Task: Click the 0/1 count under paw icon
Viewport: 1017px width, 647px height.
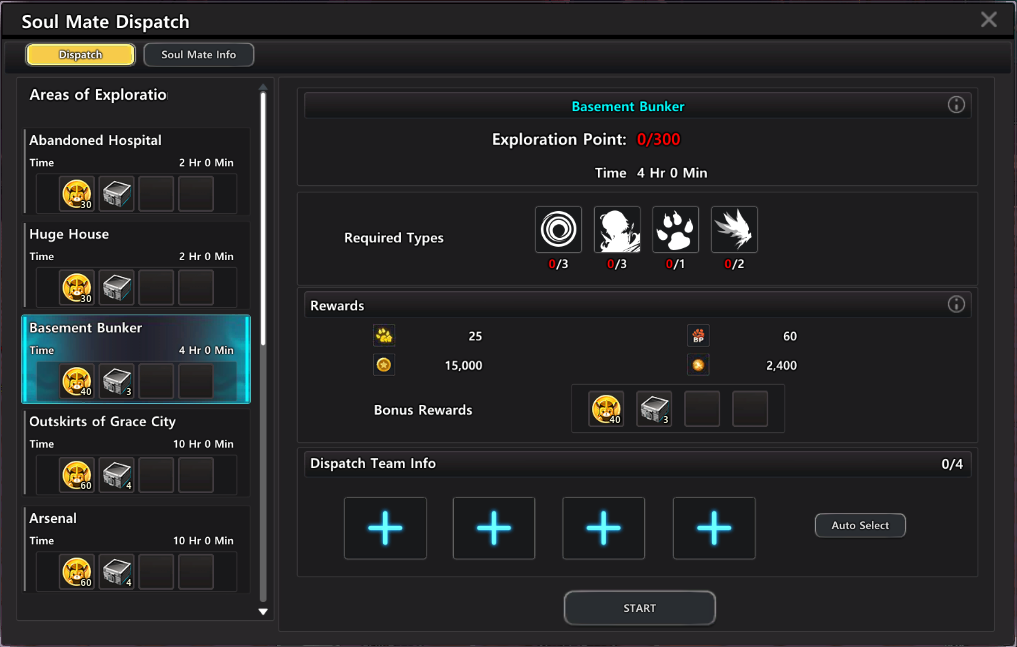Action: click(x=675, y=264)
